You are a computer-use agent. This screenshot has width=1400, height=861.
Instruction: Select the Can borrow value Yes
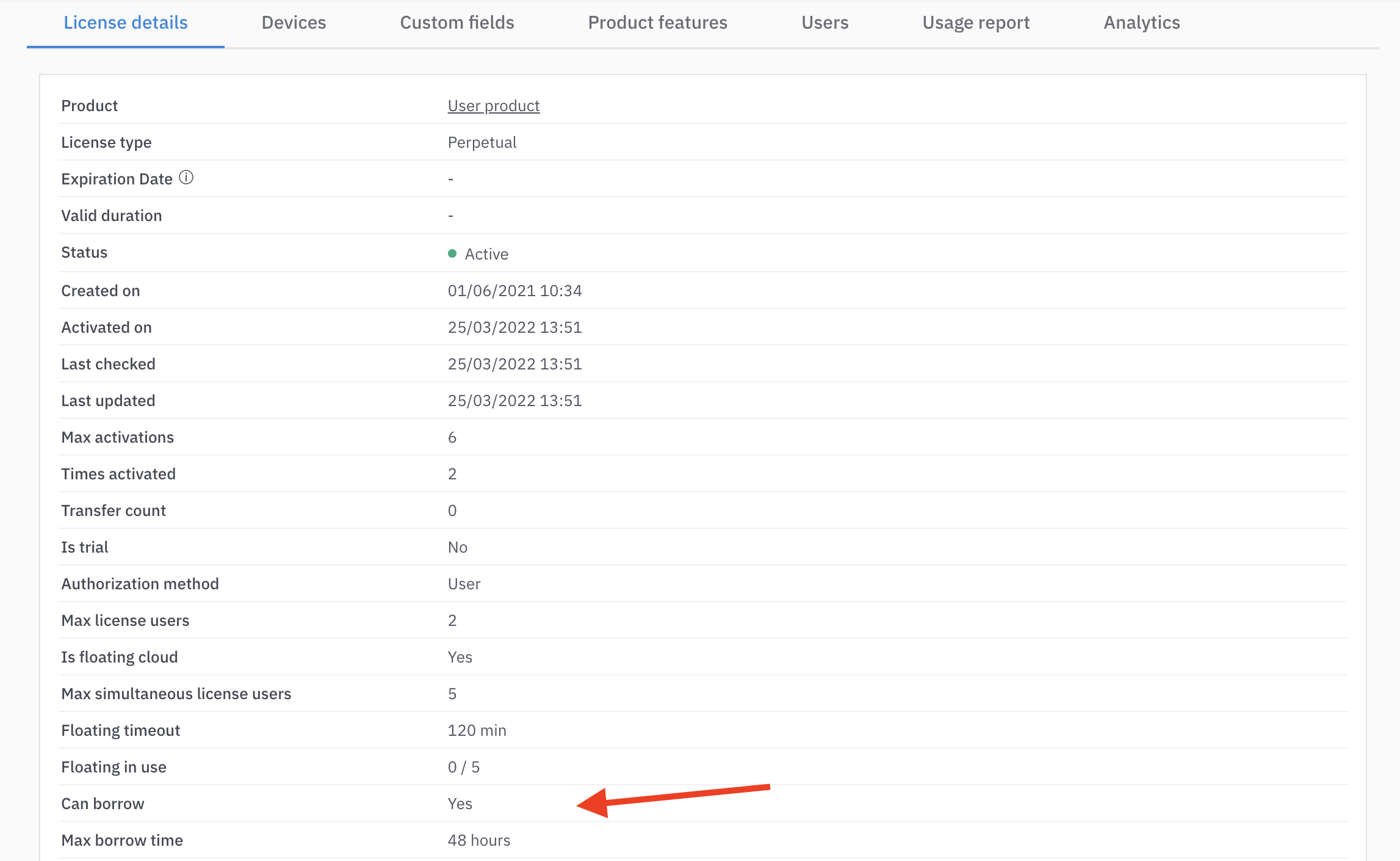click(460, 804)
